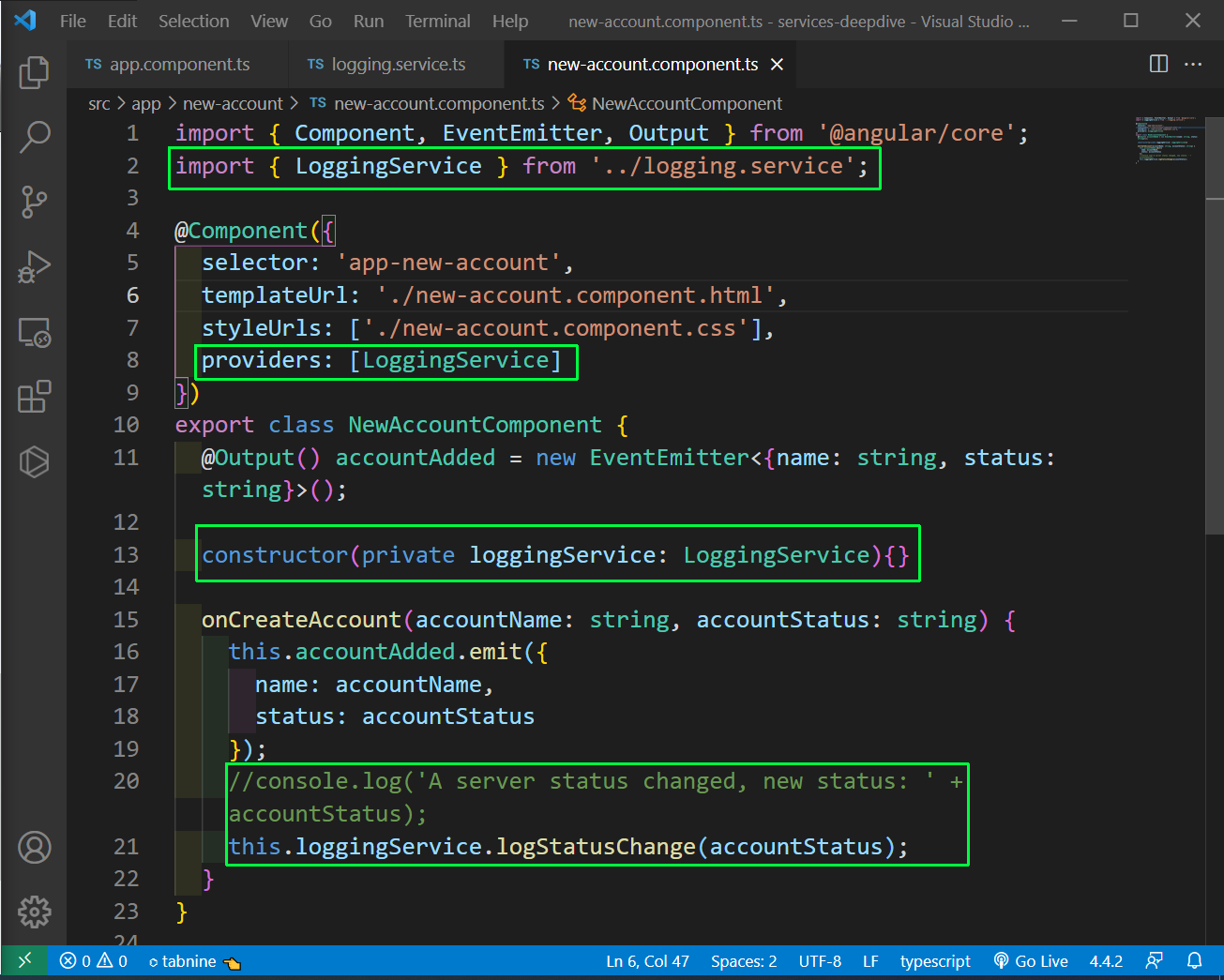Change indentation via Spaces: 2
This screenshot has height=980, width=1224.
click(x=744, y=961)
